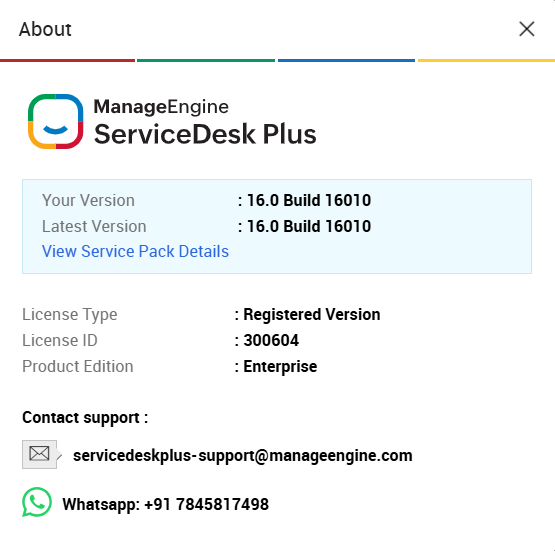The height and width of the screenshot is (551, 555).
Task: Click the ServiceDesk Plus smiley logo
Action: point(56,121)
